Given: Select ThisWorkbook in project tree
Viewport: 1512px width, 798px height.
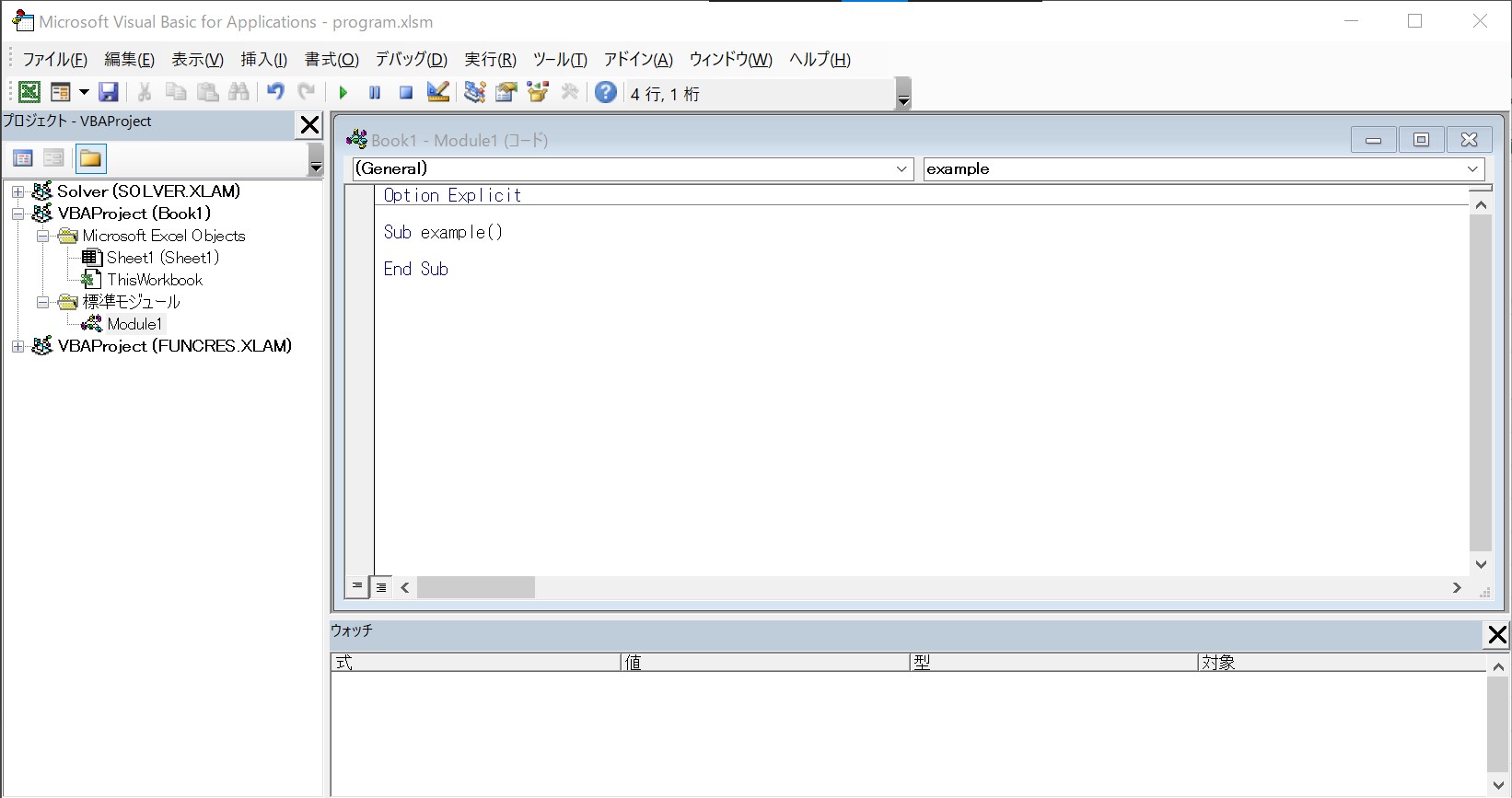Looking at the screenshot, I should point(155,280).
